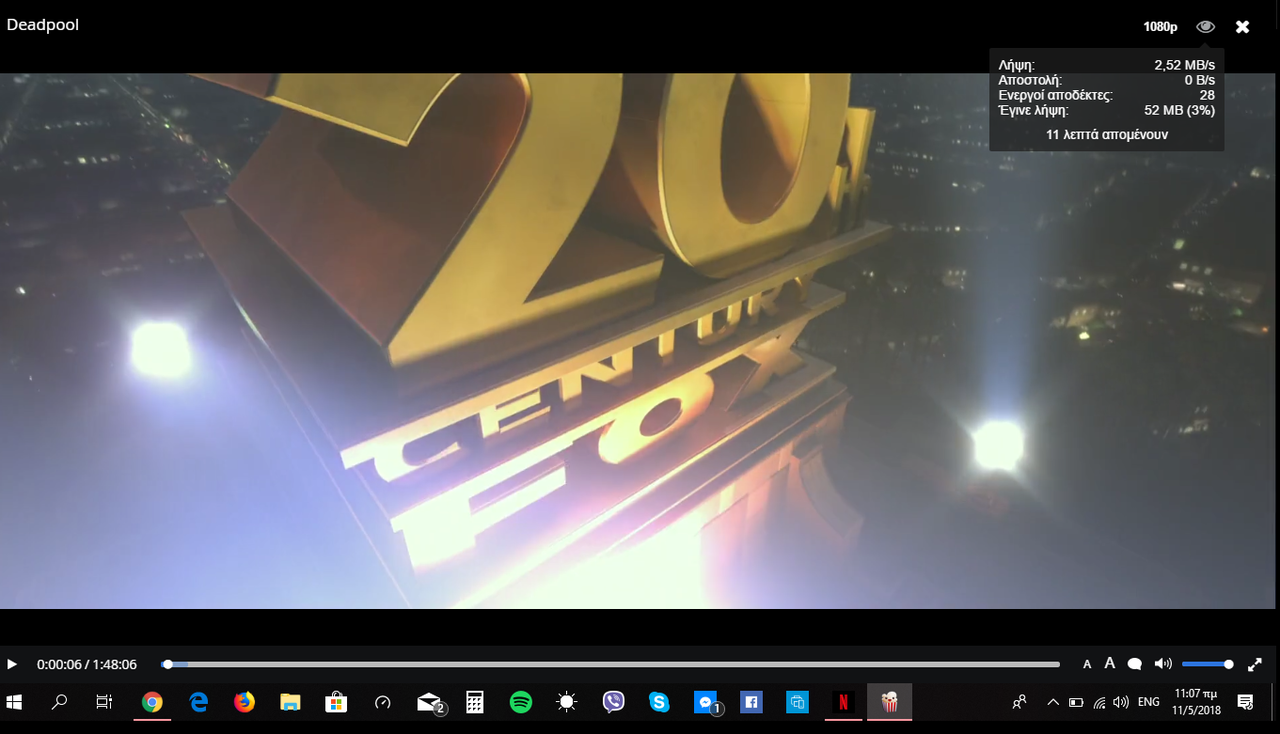Viewport: 1280px width, 734px height.
Task: Increase subtitle size with large A
Action: [1109, 663]
